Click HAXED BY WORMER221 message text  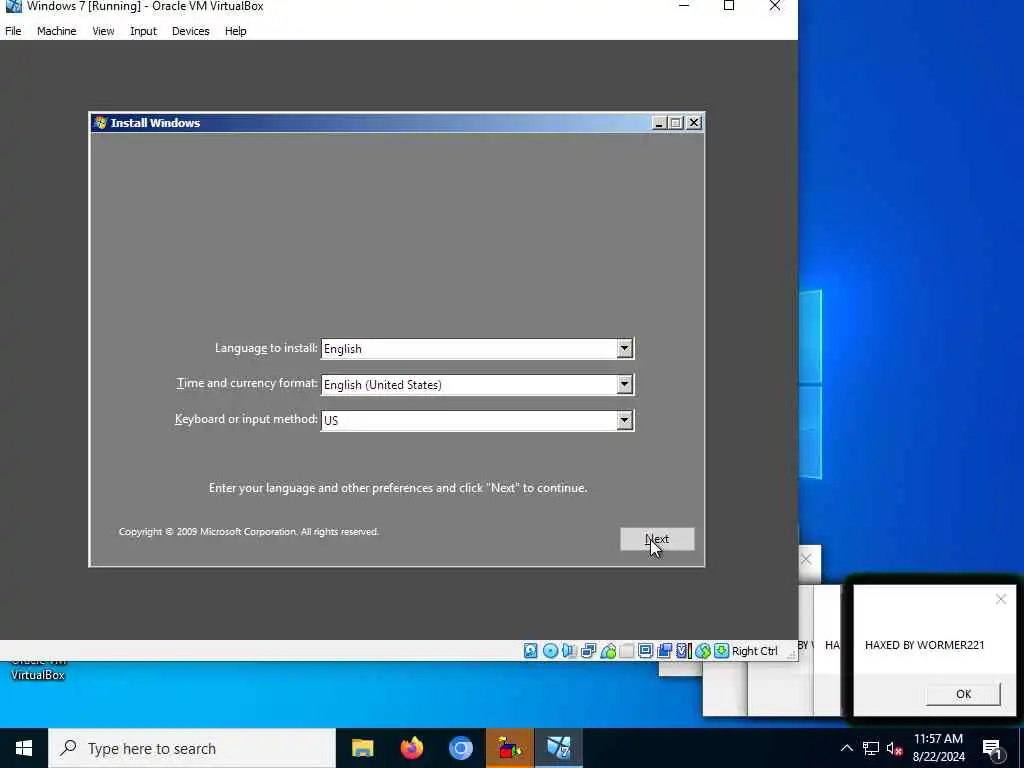[924, 645]
